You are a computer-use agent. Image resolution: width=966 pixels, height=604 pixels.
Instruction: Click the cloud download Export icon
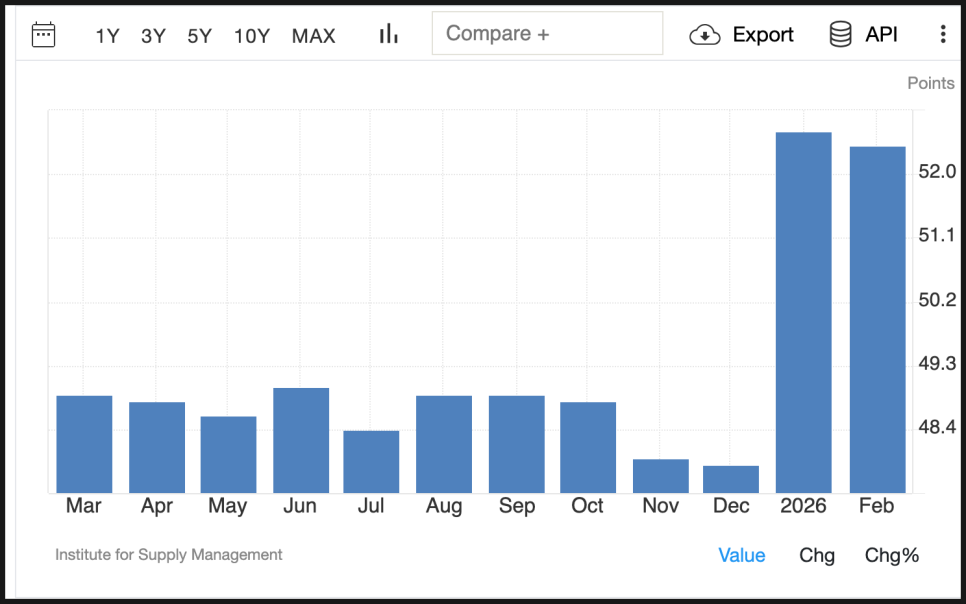point(705,35)
